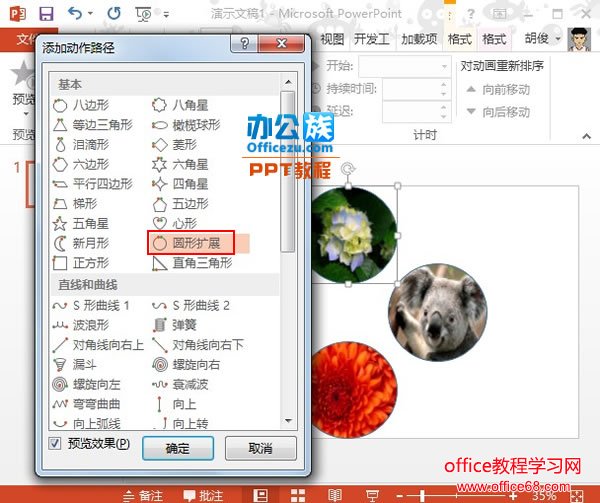Click the zoom slider handle
The image size is (600, 503).
(x=422, y=496)
